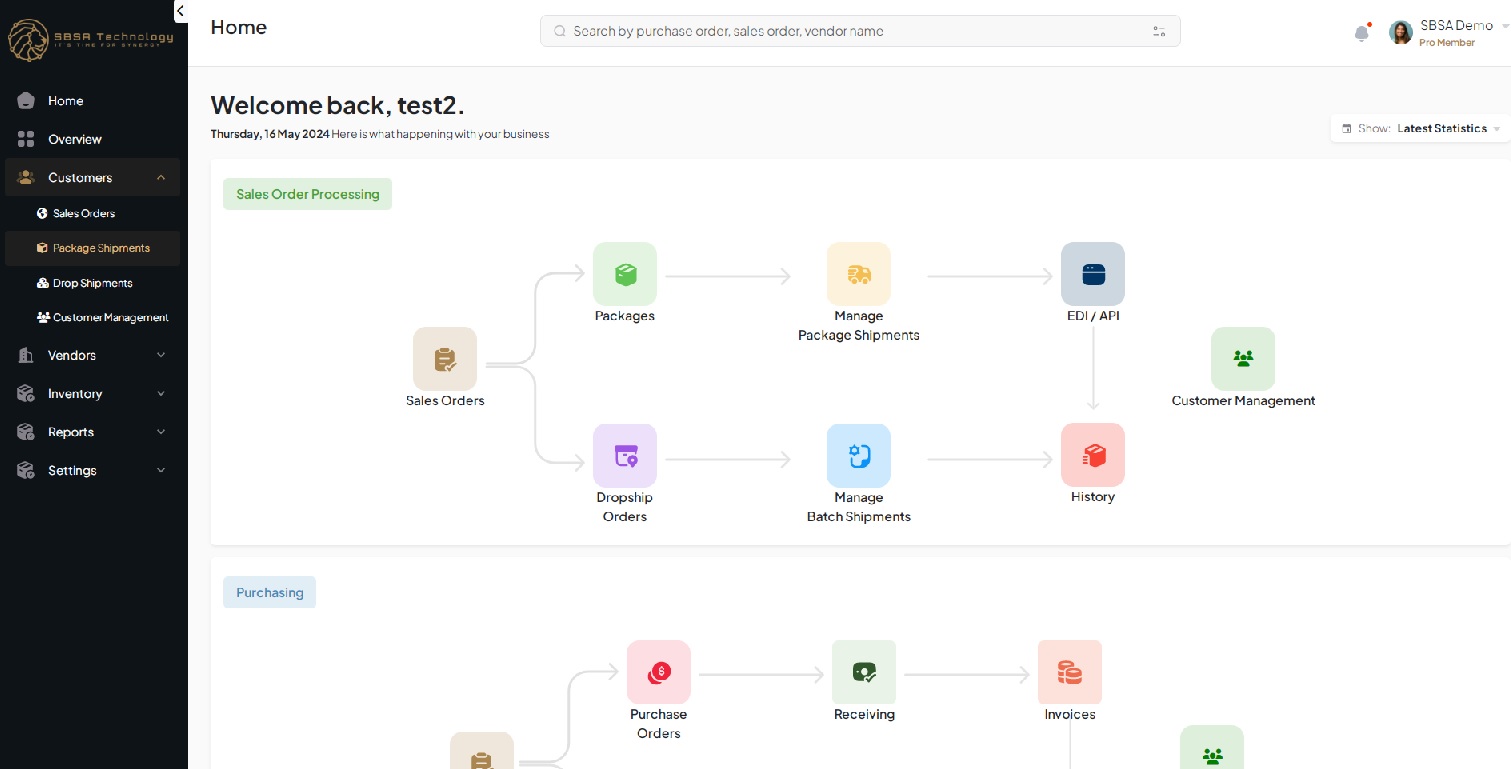Click the Sales Orders sidebar link
The image size is (1511, 769).
click(x=83, y=213)
